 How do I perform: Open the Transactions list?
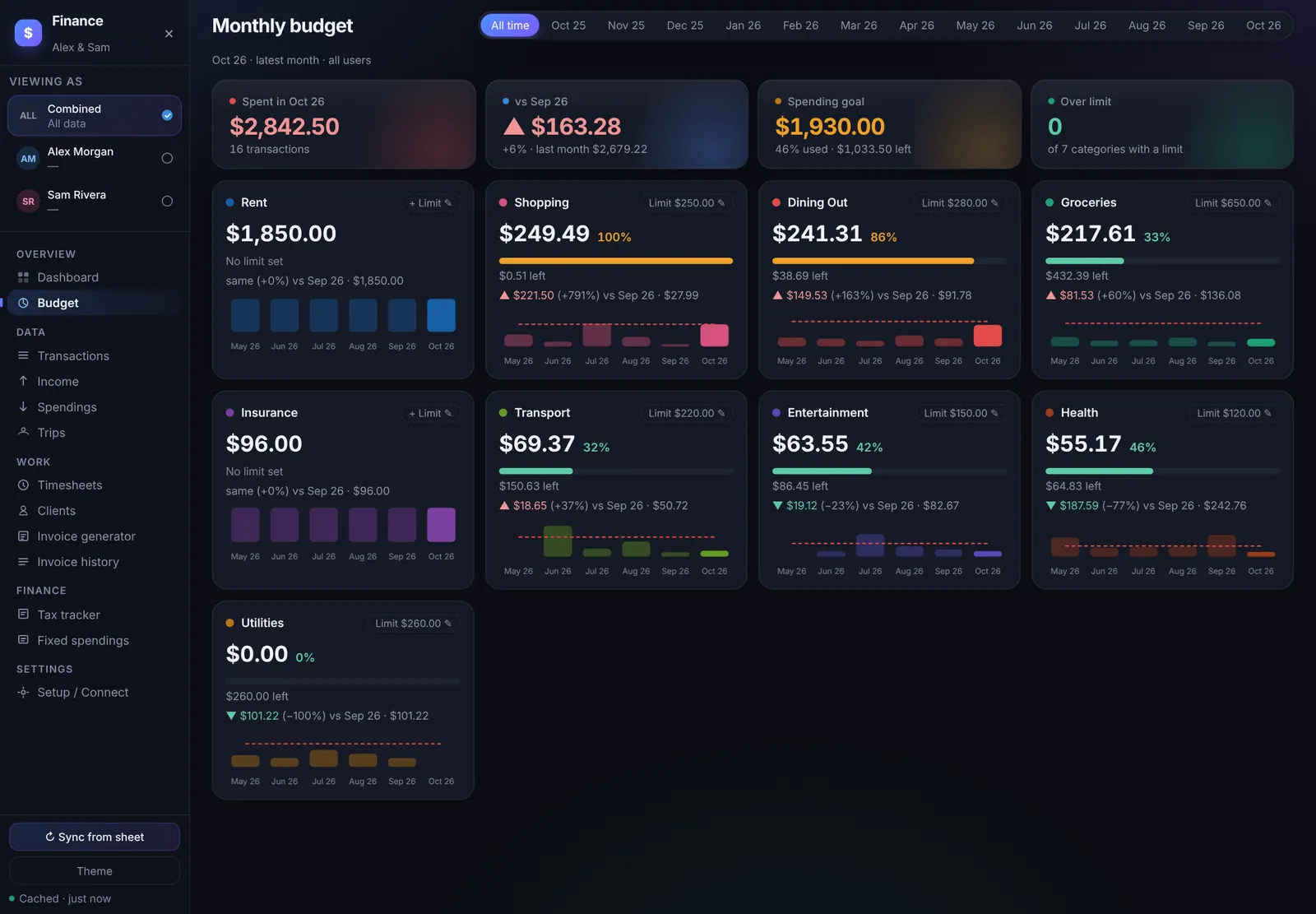click(95, 355)
